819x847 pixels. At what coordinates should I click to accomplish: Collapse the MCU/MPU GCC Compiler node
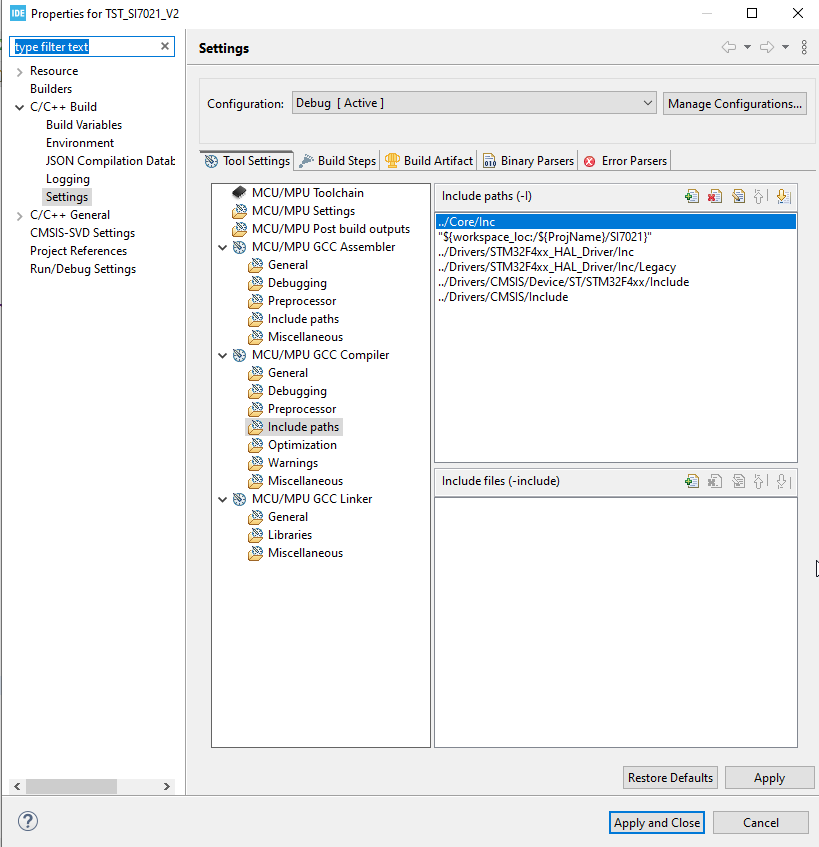(223, 354)
